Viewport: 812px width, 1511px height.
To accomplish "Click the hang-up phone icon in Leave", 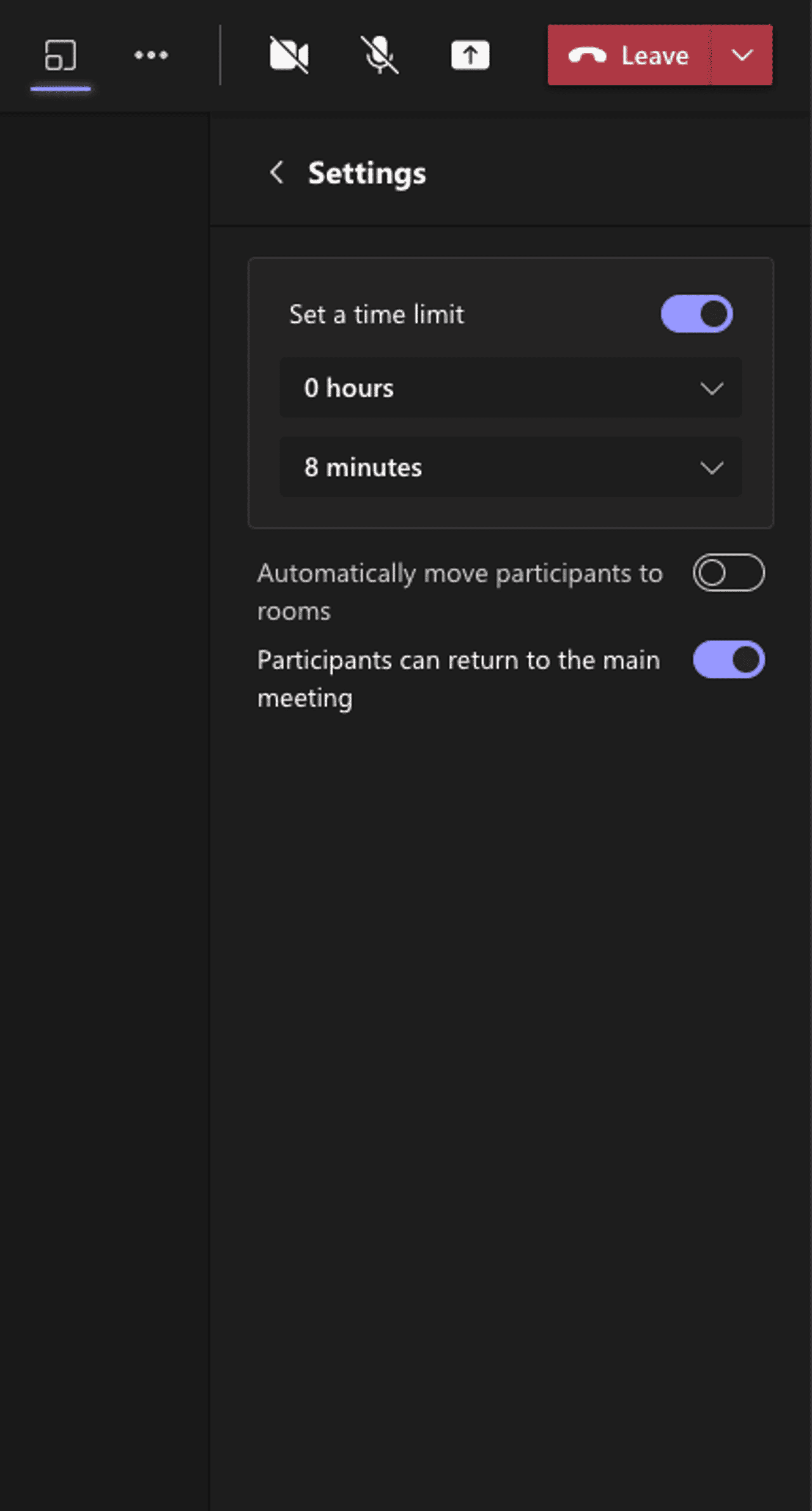I will click(x=587, y=56).
